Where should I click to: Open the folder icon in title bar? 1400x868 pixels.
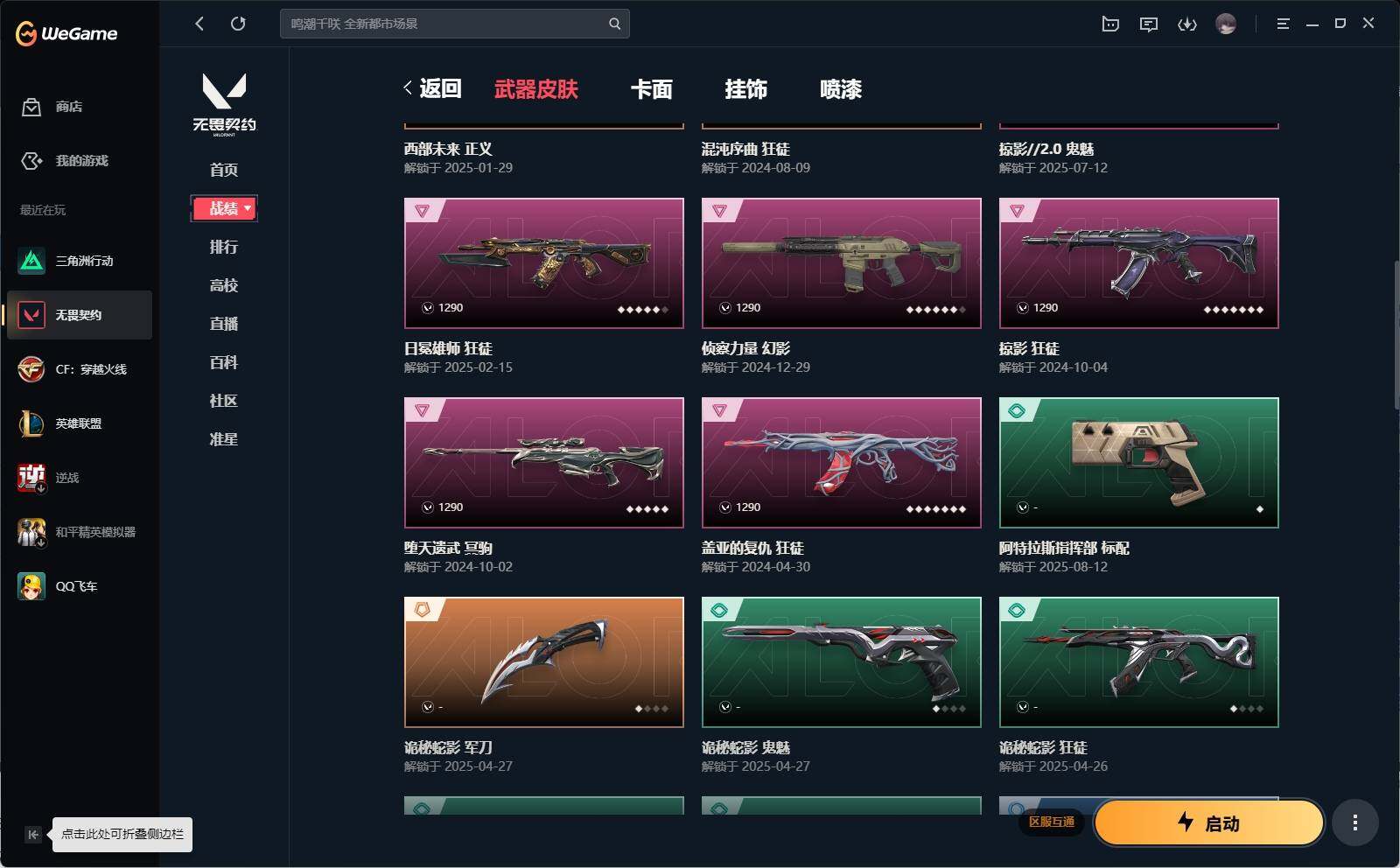(x=1110, y=24)
